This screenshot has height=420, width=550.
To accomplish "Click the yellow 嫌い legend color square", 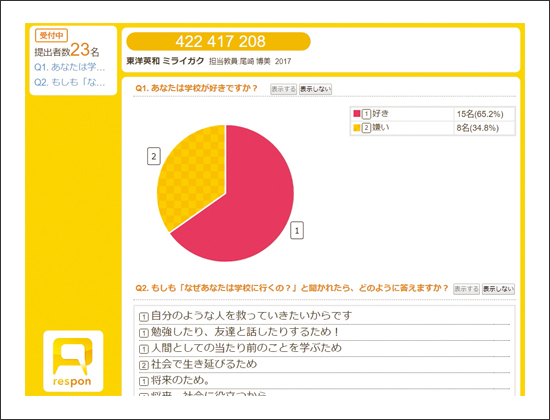I will (357, 128).
